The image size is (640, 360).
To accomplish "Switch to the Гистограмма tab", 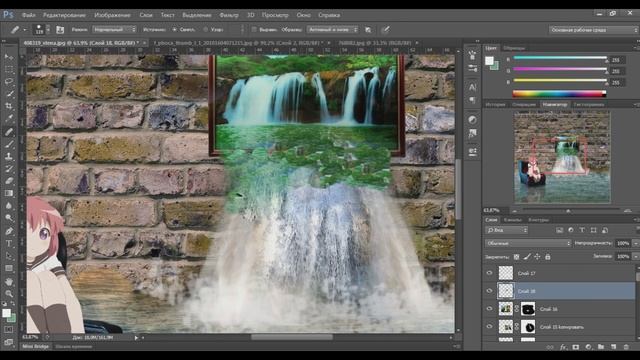I will click(x=589, y=104).
